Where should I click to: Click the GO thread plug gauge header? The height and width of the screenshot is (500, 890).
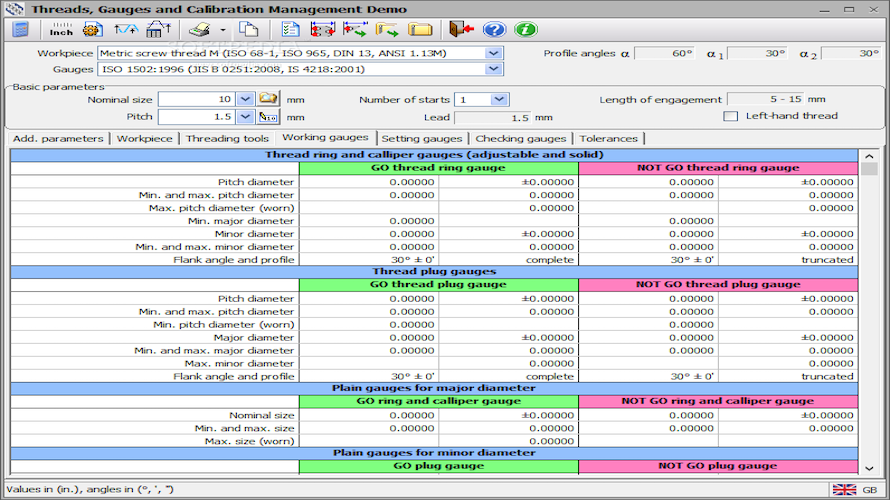coord(438,284)
